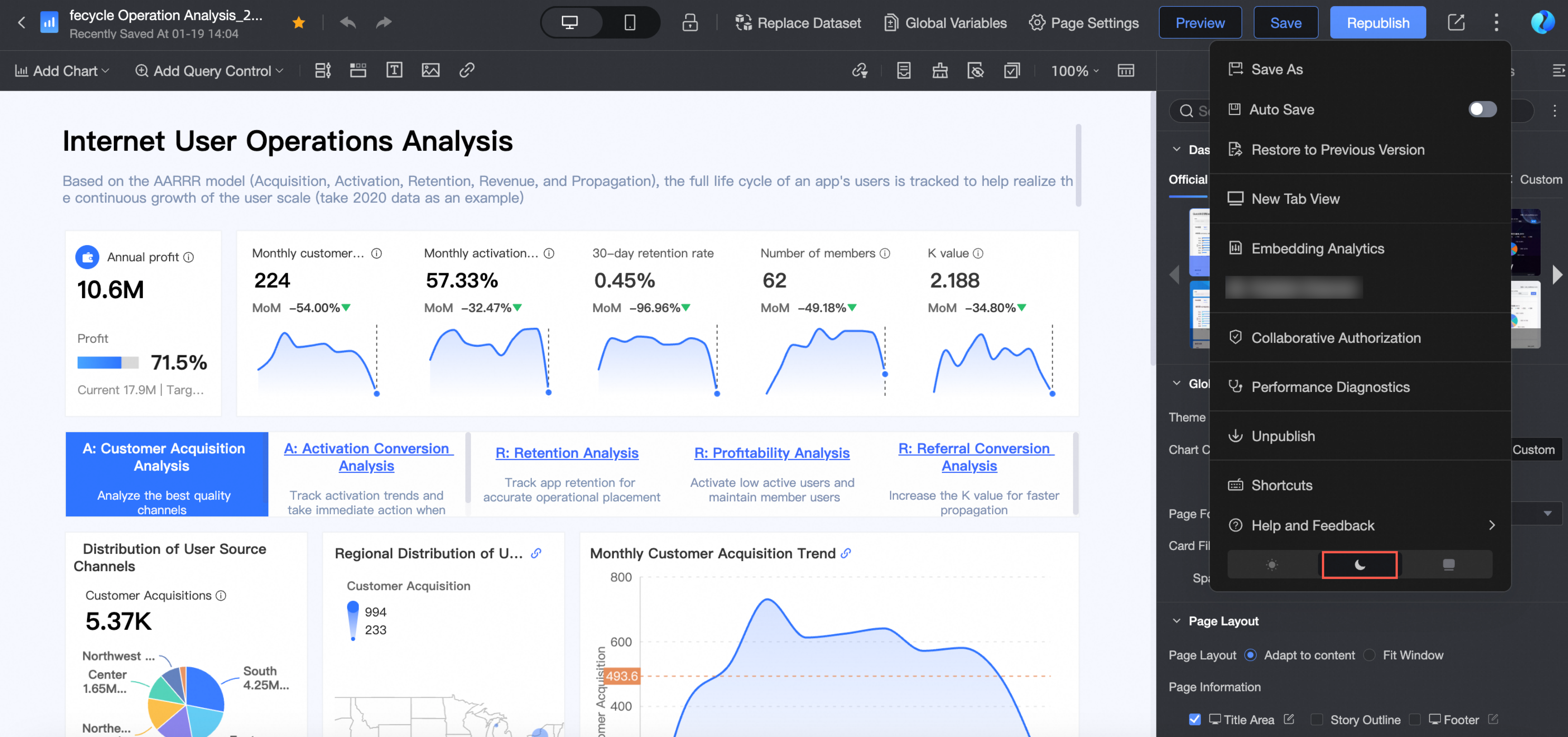This screenshot has width=1568, height=737.
Task: Click Profit progress bar at 71.5%
Action: click(108, 363)
